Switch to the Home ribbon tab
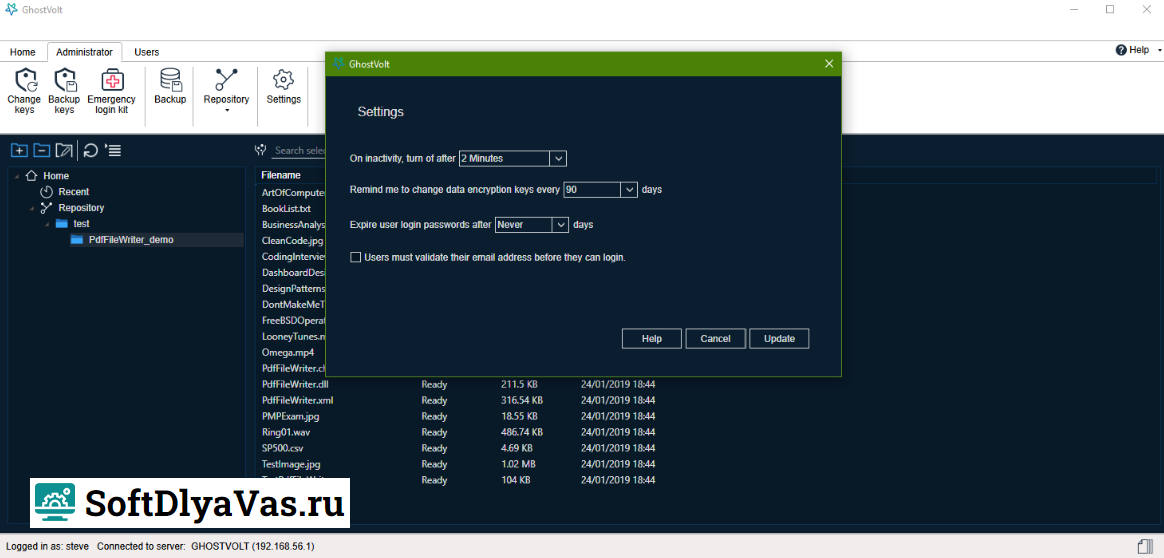 22,52
